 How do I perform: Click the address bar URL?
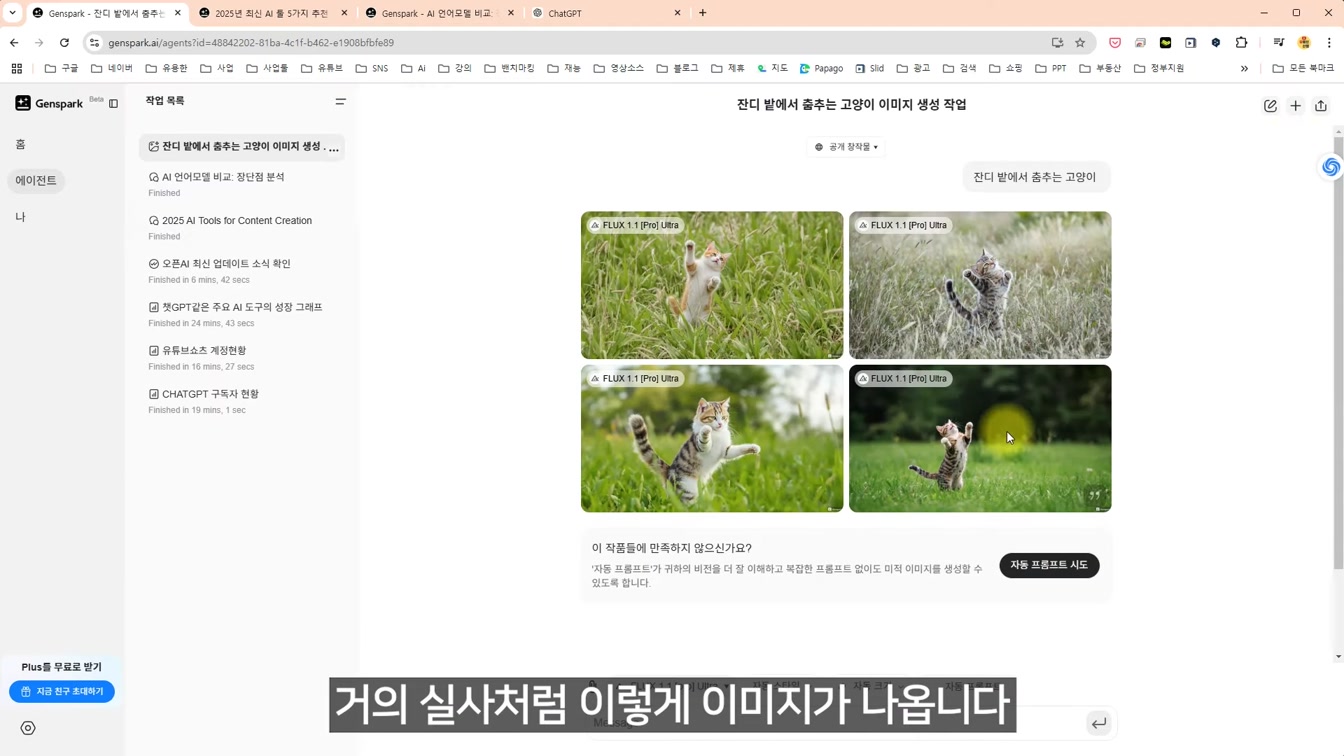click(x=251, y=43)
